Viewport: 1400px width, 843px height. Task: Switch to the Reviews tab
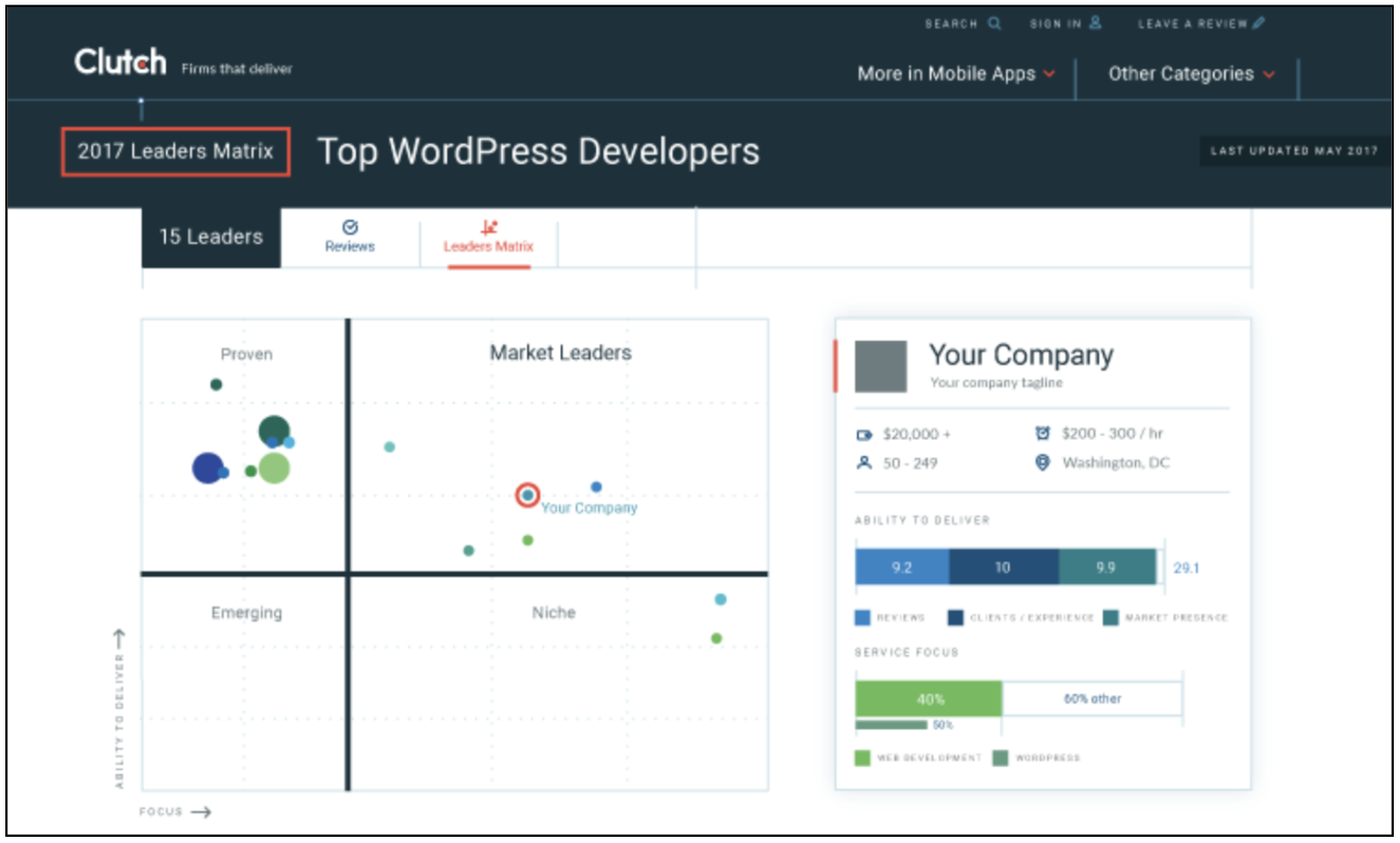pyautogui.click(x=350, y=236)
